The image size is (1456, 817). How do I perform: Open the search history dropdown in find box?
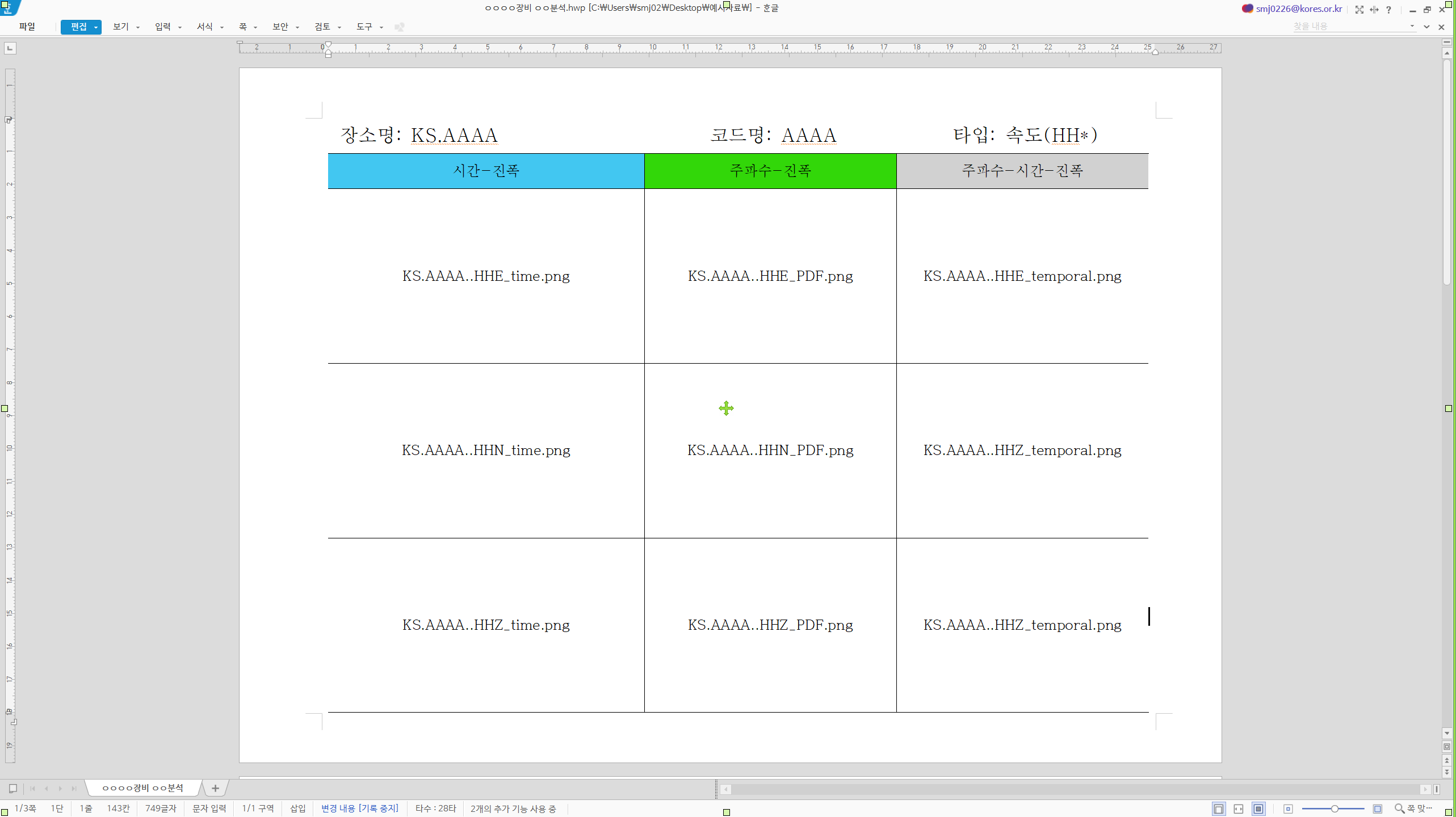(1412, 26)
